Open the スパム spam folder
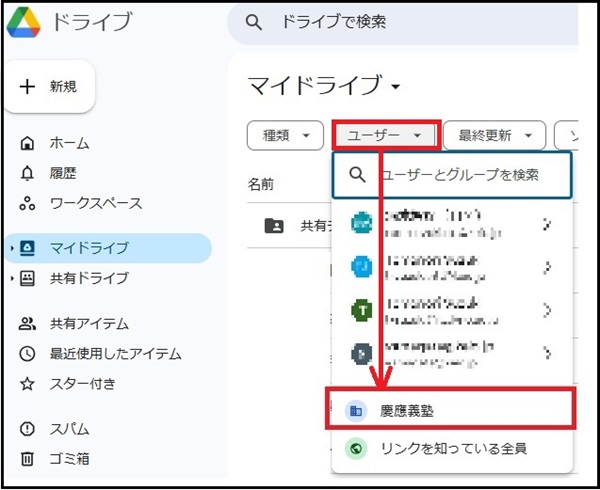 (69, 429)
